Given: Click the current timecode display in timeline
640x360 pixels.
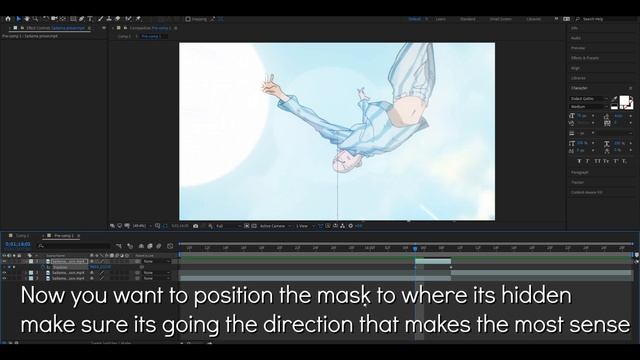Looking at the screenshot, I should pos(18,244).
